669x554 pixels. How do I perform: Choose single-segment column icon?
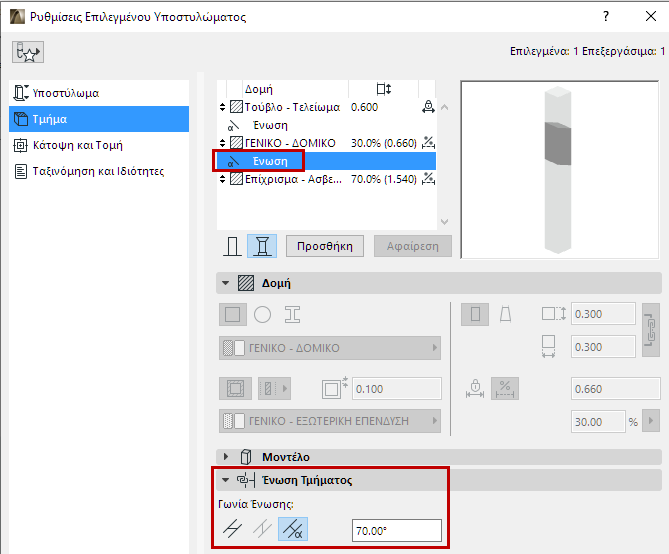coord(232,246)
